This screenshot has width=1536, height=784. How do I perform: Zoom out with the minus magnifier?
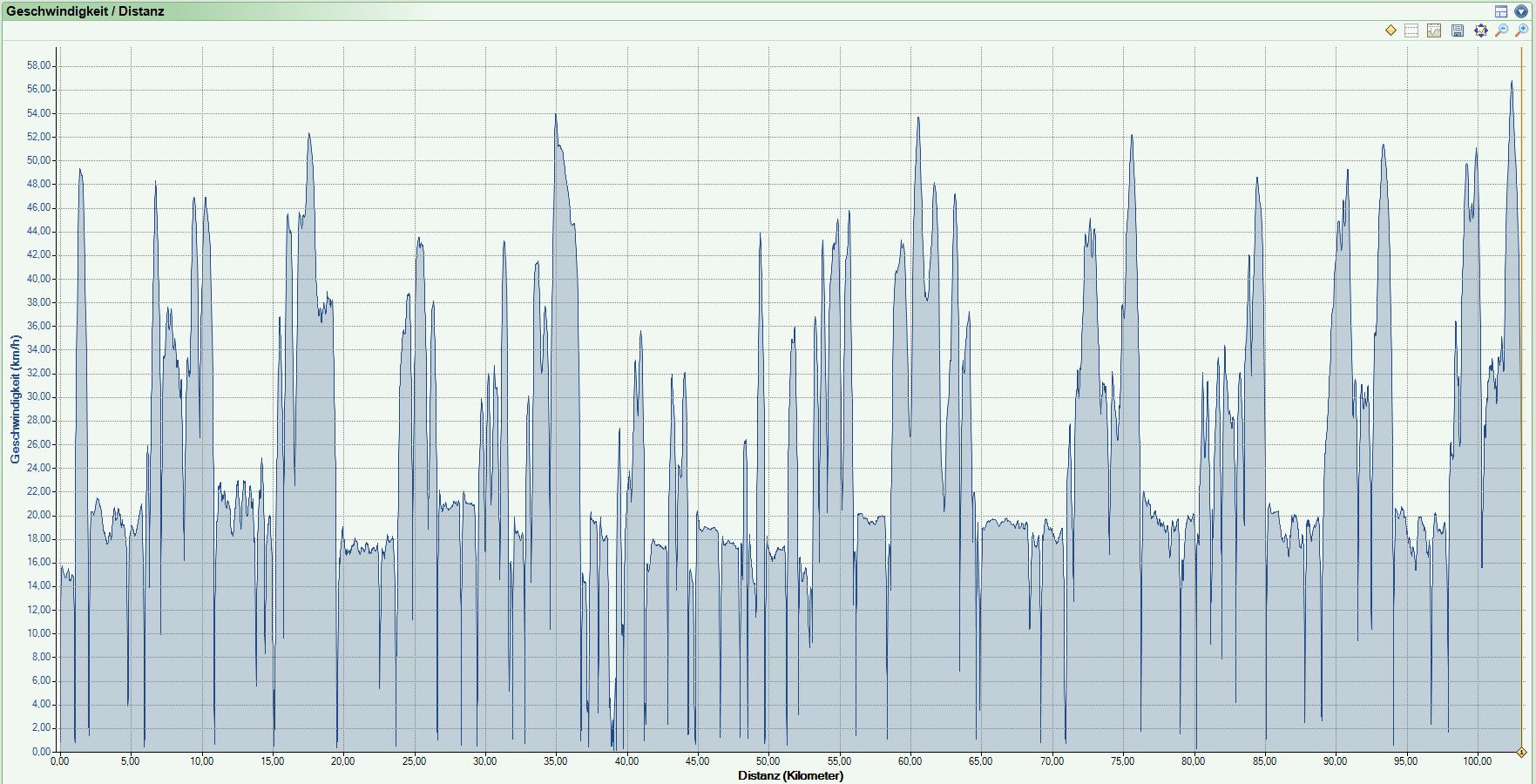1501,30
